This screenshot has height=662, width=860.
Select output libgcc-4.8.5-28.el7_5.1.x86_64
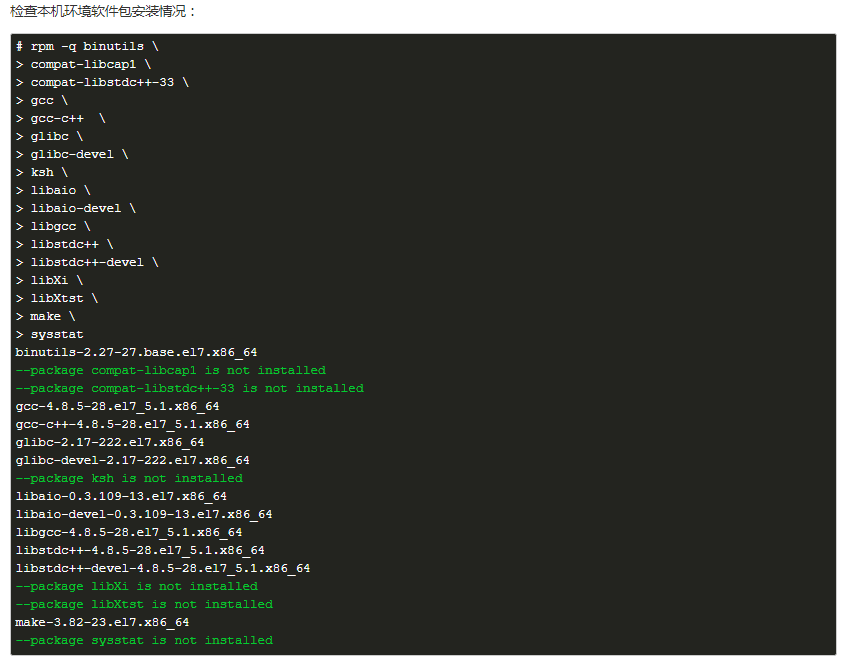click(129, 533)
